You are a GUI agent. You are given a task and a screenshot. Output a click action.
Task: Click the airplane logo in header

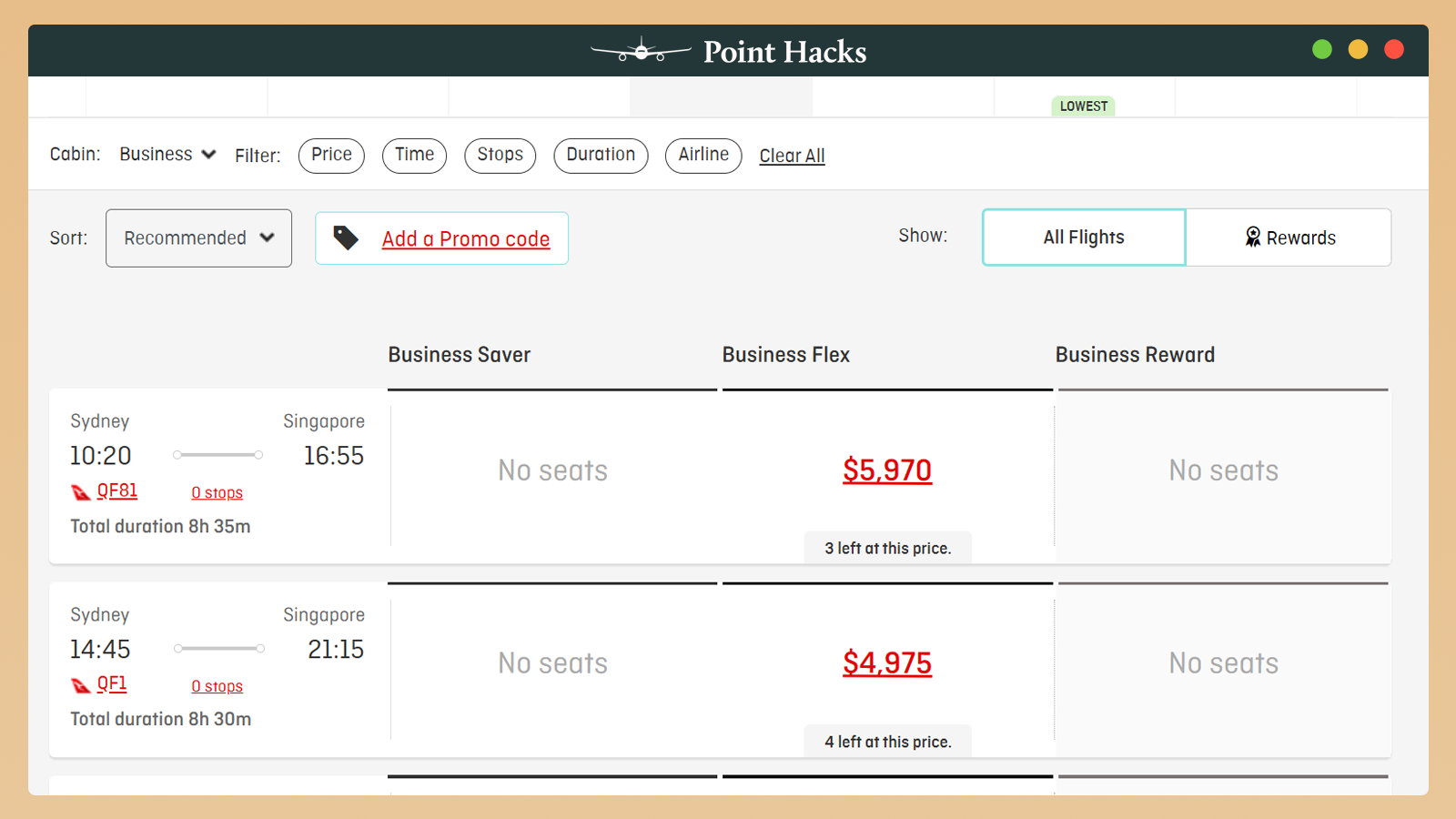(641, 52)
